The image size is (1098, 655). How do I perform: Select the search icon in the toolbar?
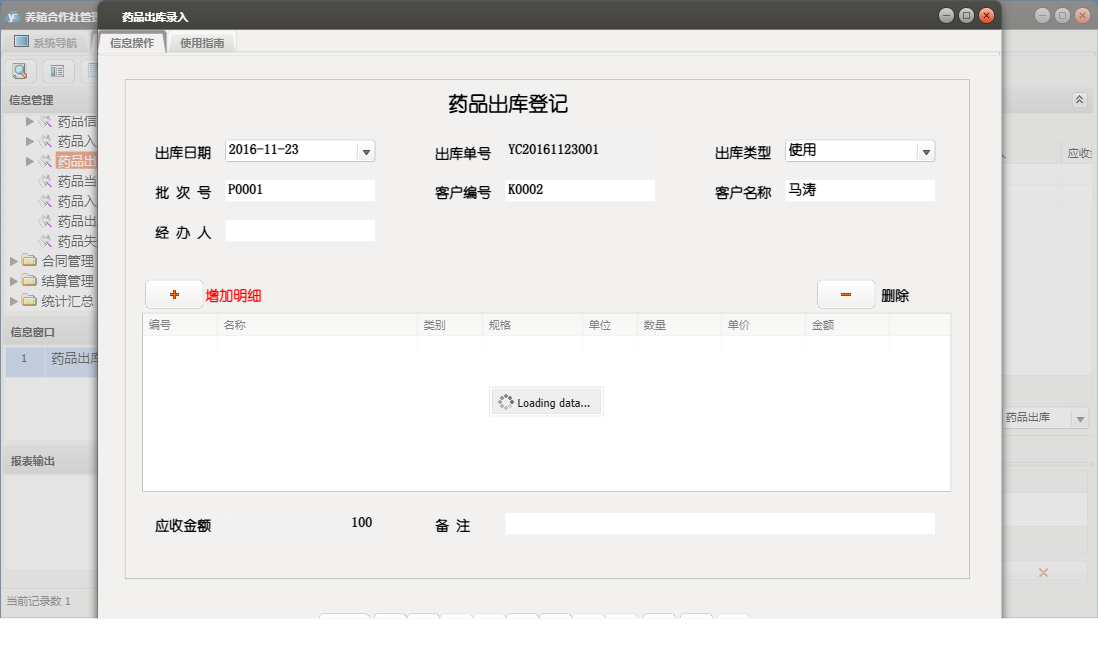pyautogui.click(x=20, y=71)
